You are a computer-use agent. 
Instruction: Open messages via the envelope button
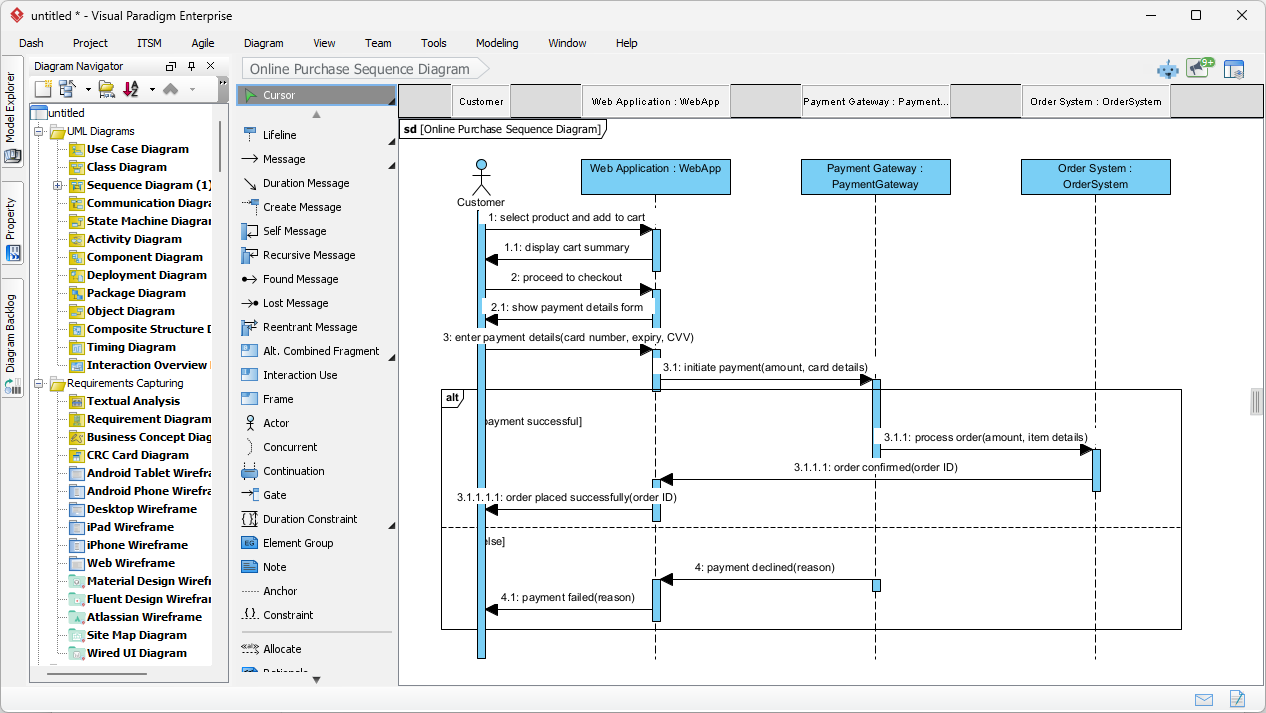(1203, 699)
